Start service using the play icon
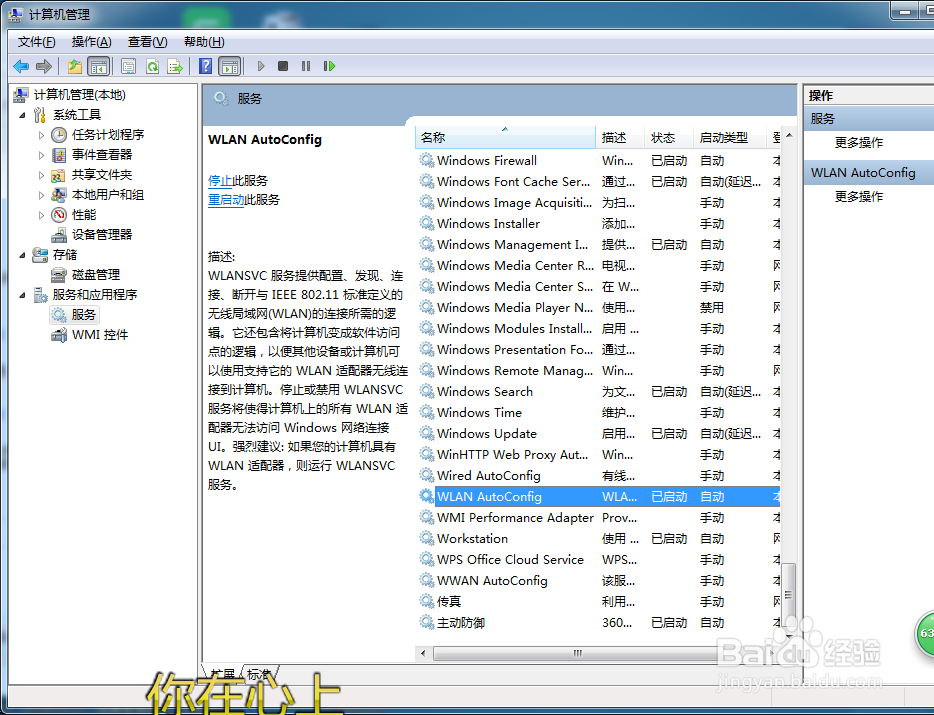The height and width of the screenshot is (715, 934). pos(261,66)
